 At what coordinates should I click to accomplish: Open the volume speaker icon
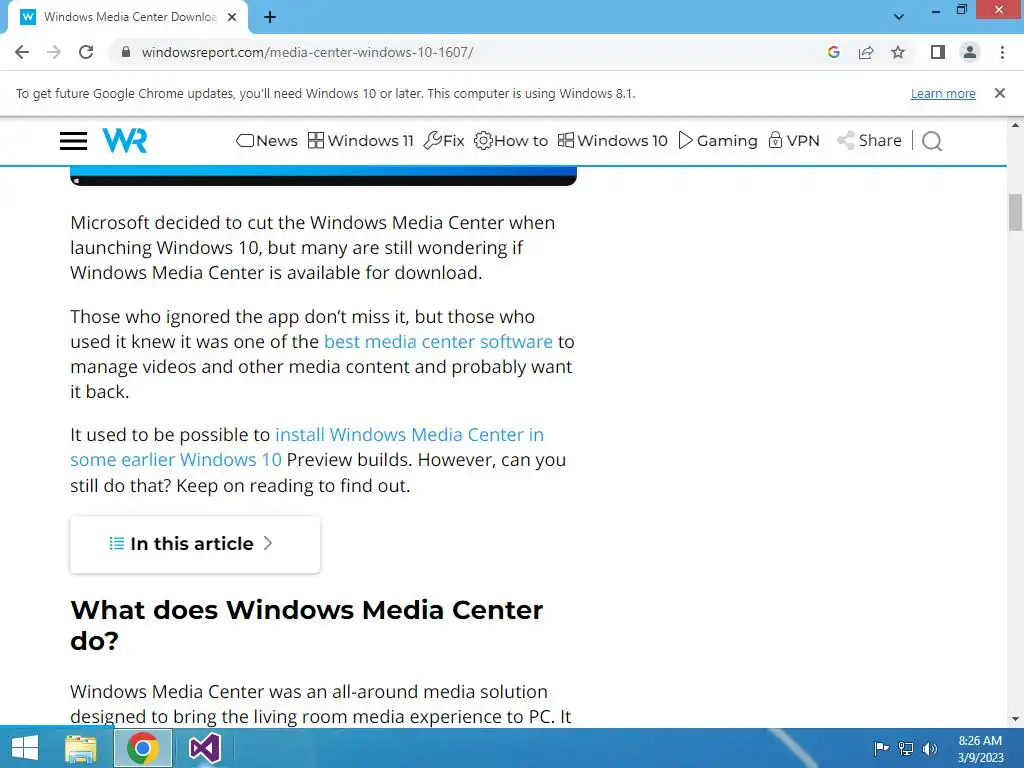930,748
